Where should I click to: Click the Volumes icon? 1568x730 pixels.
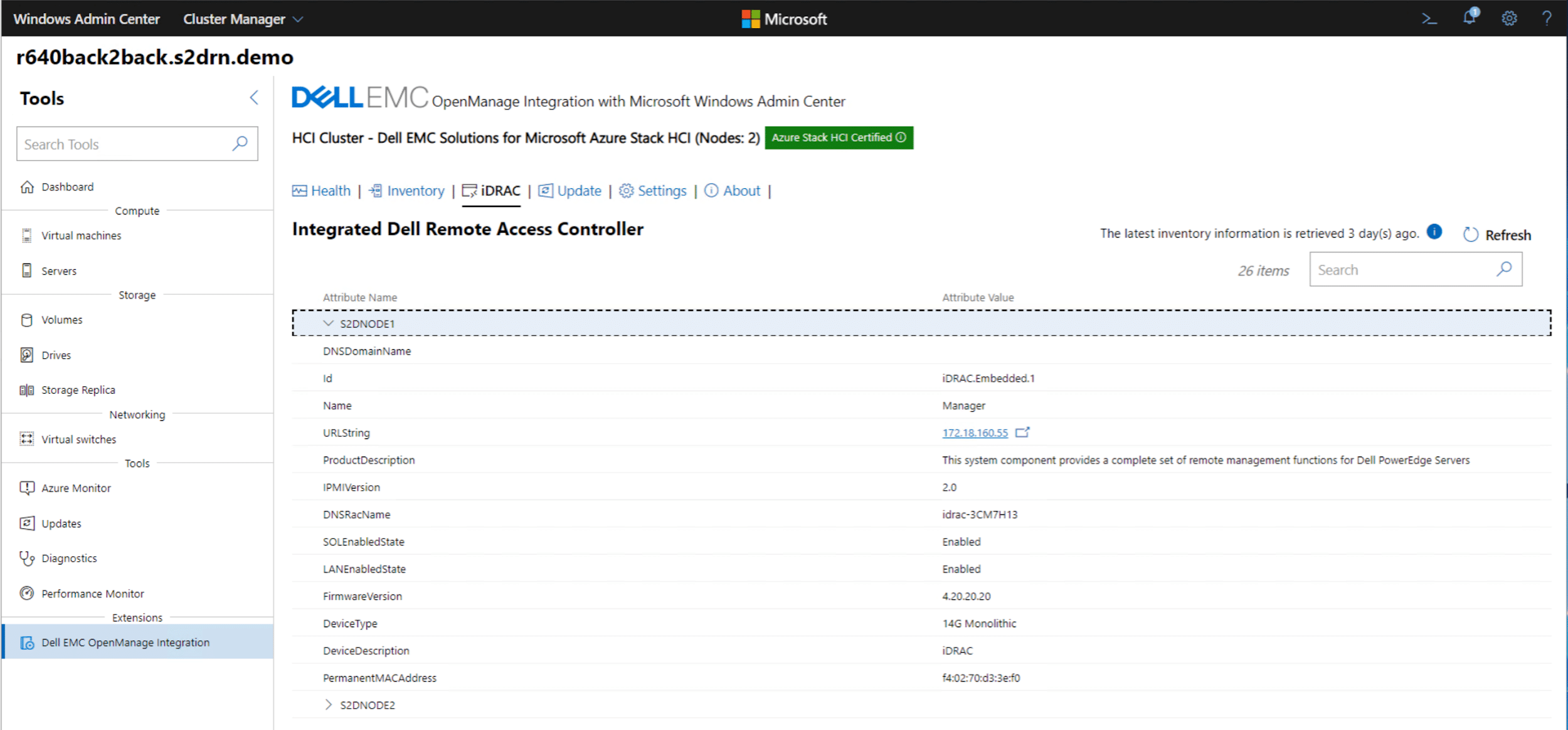coord(26,320)
